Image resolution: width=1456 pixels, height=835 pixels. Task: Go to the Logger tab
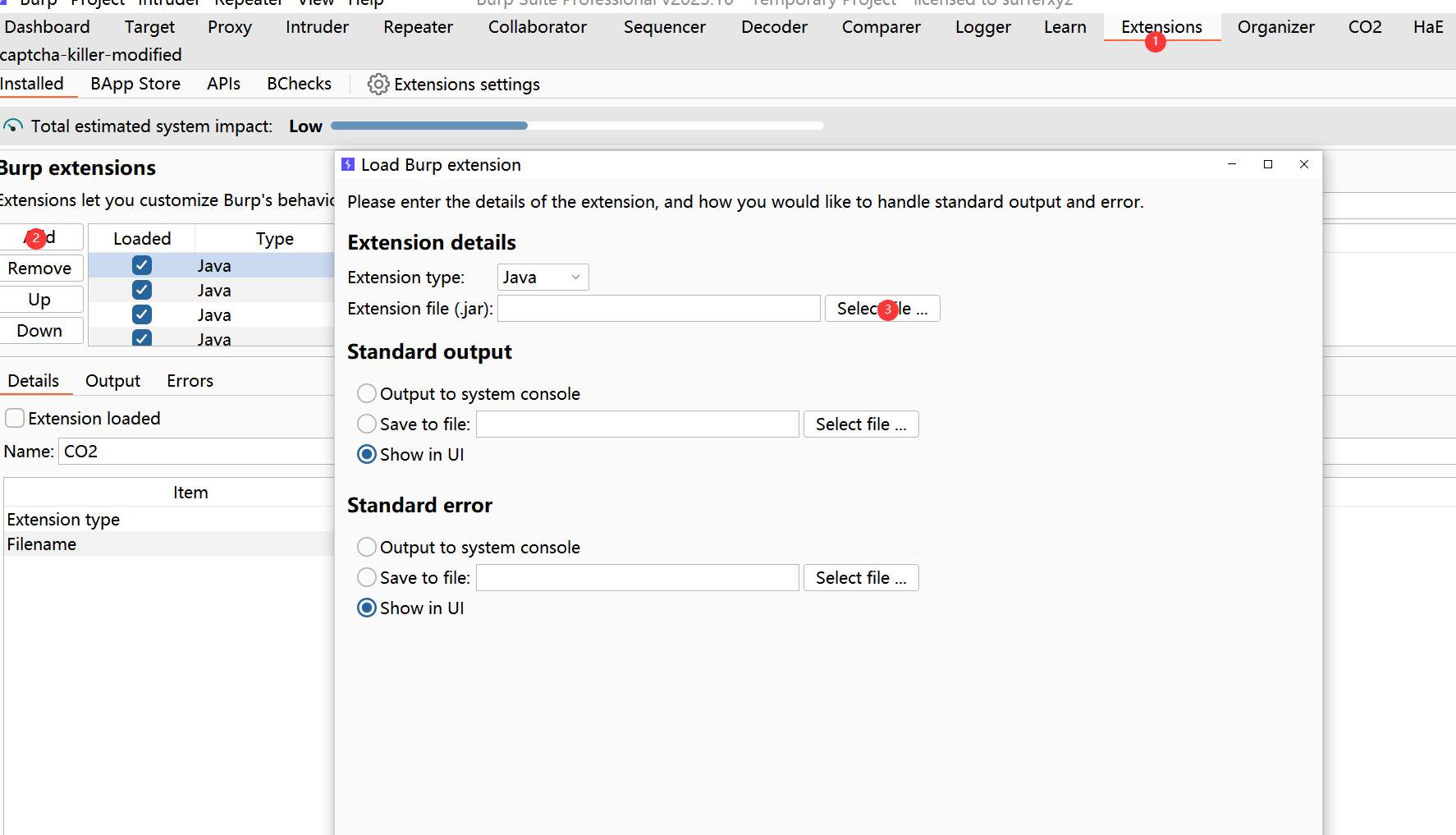[983, 27]
